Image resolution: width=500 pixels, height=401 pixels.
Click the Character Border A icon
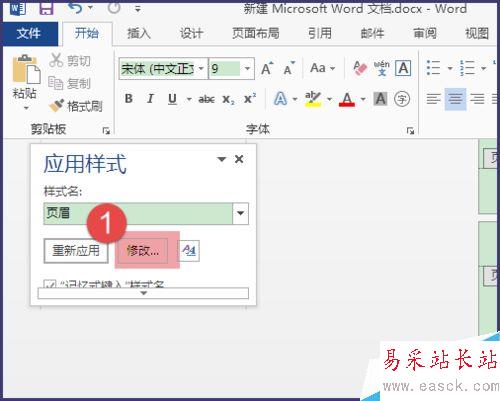pos(403,68)
